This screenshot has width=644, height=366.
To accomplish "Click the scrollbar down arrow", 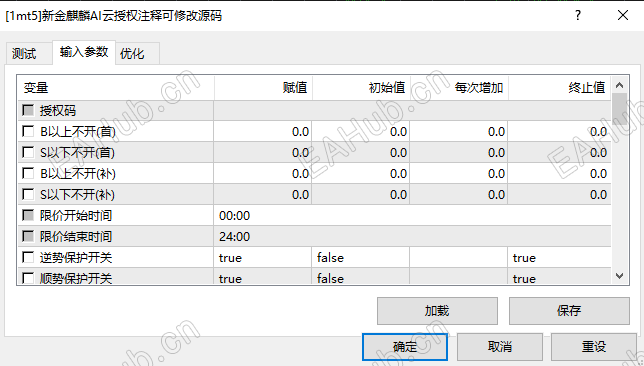I will 620,276.
